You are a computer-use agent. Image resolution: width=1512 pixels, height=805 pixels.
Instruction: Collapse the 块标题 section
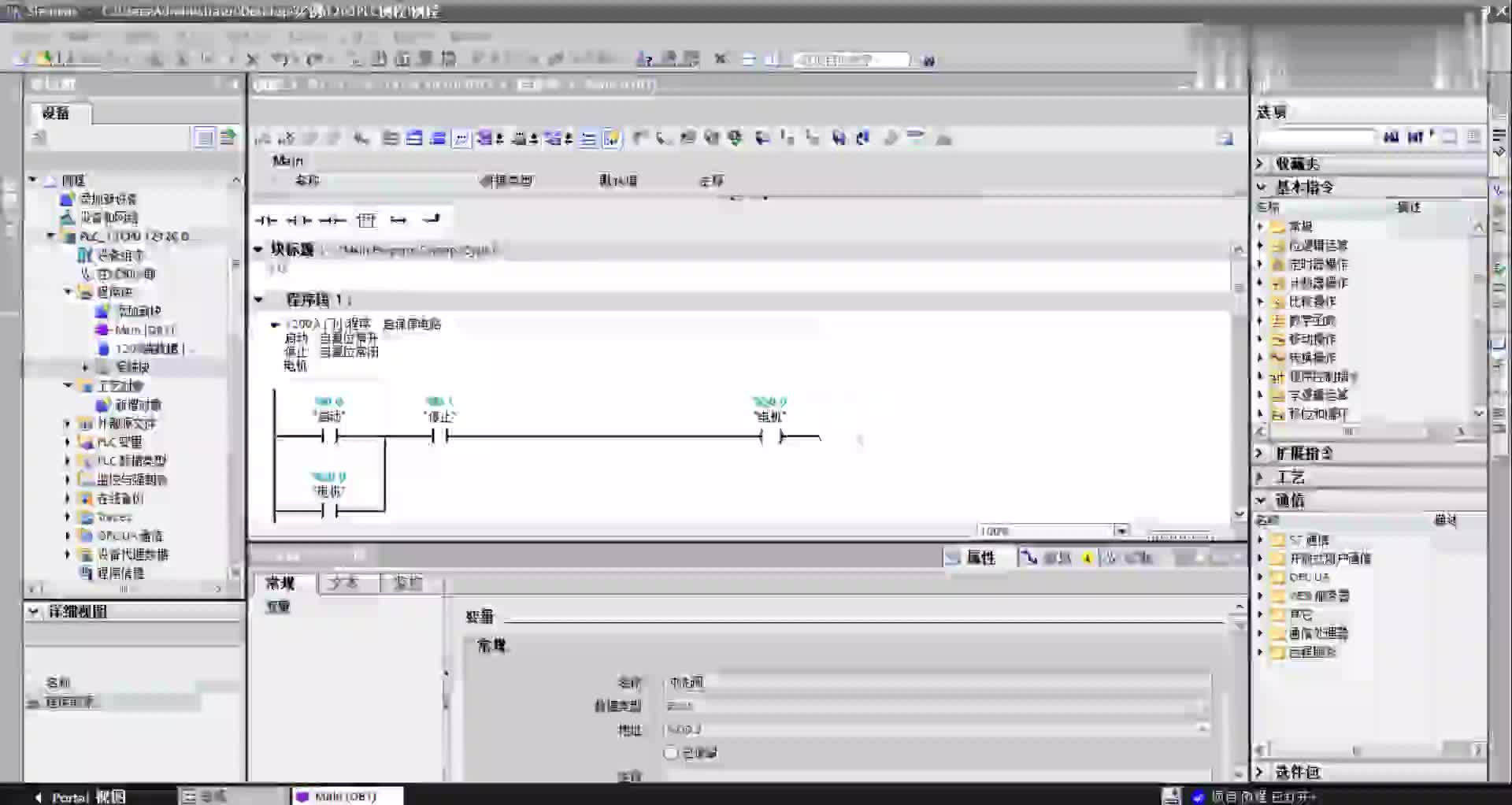[258, 250]
